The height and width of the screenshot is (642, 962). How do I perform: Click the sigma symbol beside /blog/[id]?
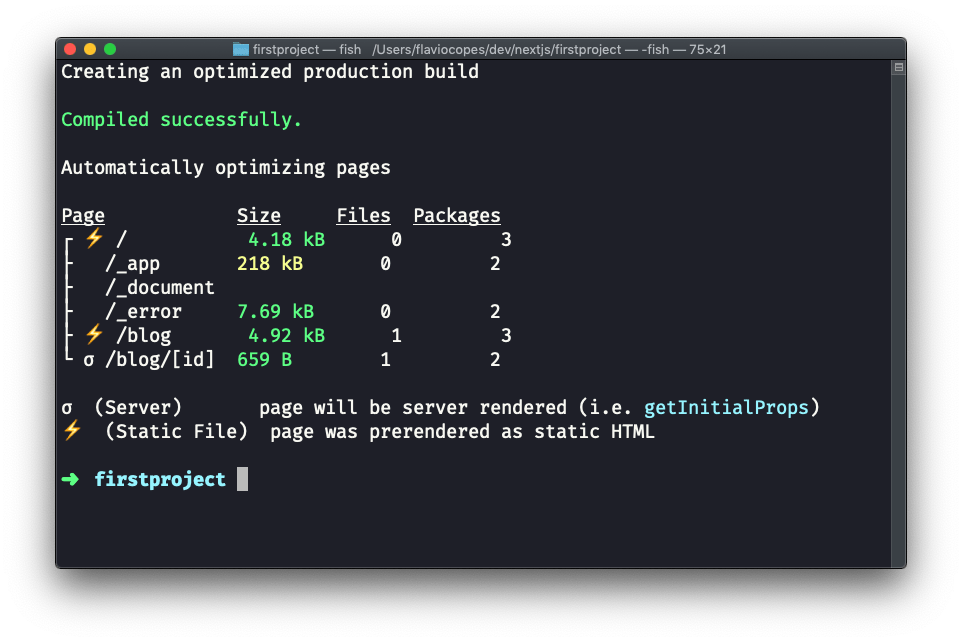(88, 359)
